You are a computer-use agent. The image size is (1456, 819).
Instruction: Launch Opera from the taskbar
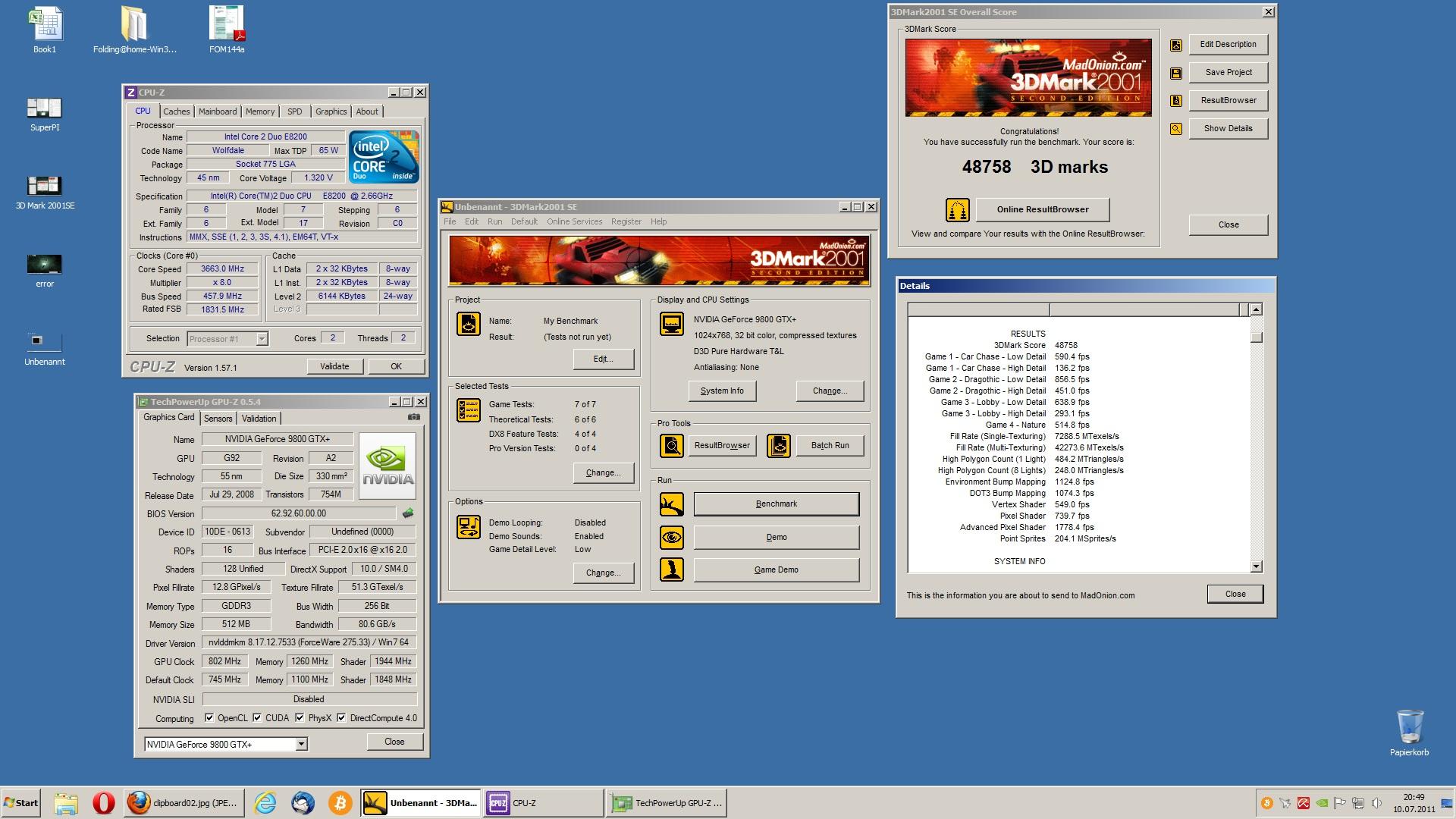104,802
